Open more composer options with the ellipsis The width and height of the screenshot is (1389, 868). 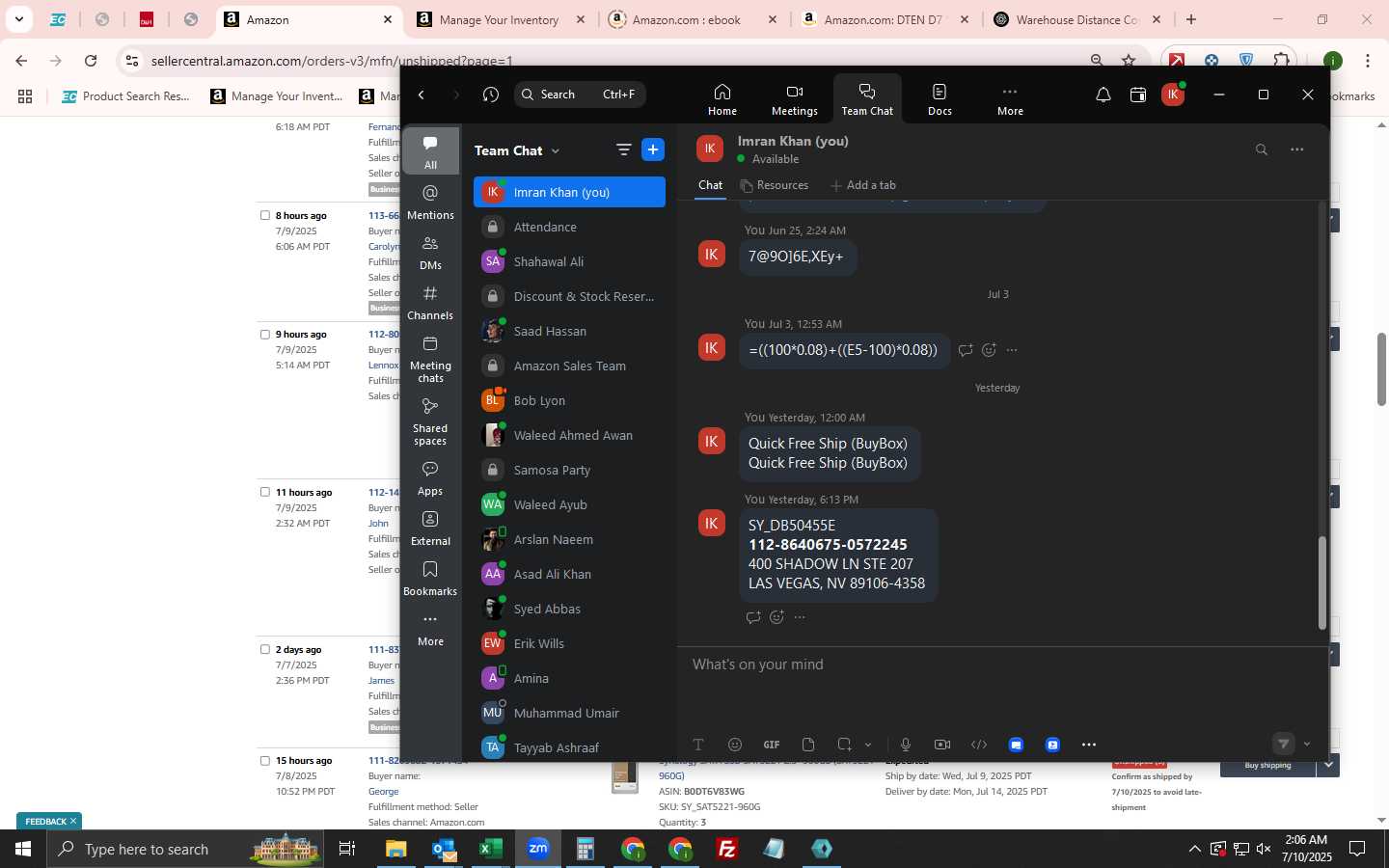tap(1089, 745)
